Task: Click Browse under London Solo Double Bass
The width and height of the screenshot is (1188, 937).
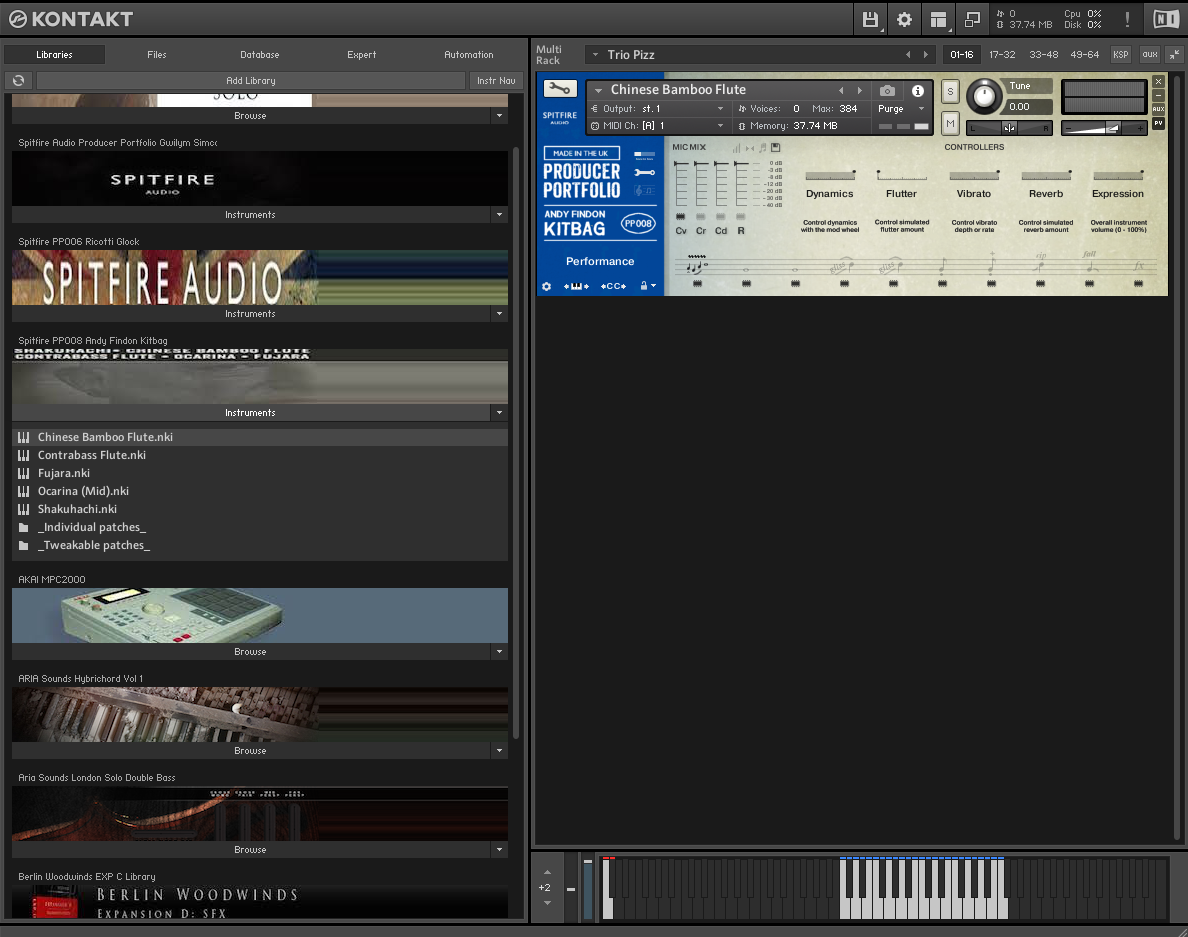Action: [x=250, y=850]
